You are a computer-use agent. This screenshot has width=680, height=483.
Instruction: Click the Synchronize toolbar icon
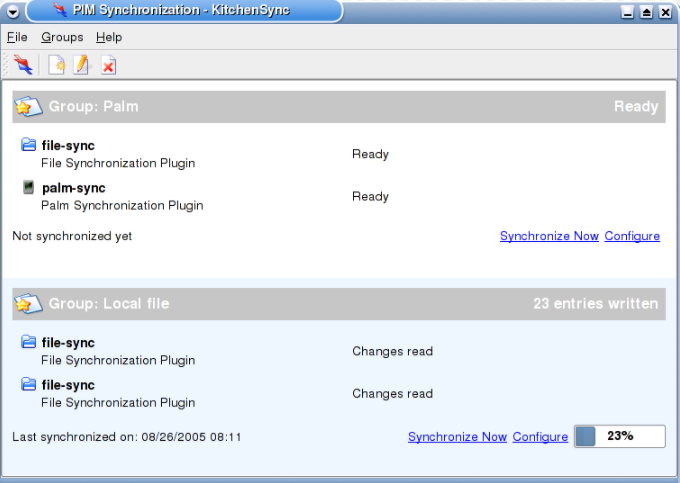coord(23,65)
